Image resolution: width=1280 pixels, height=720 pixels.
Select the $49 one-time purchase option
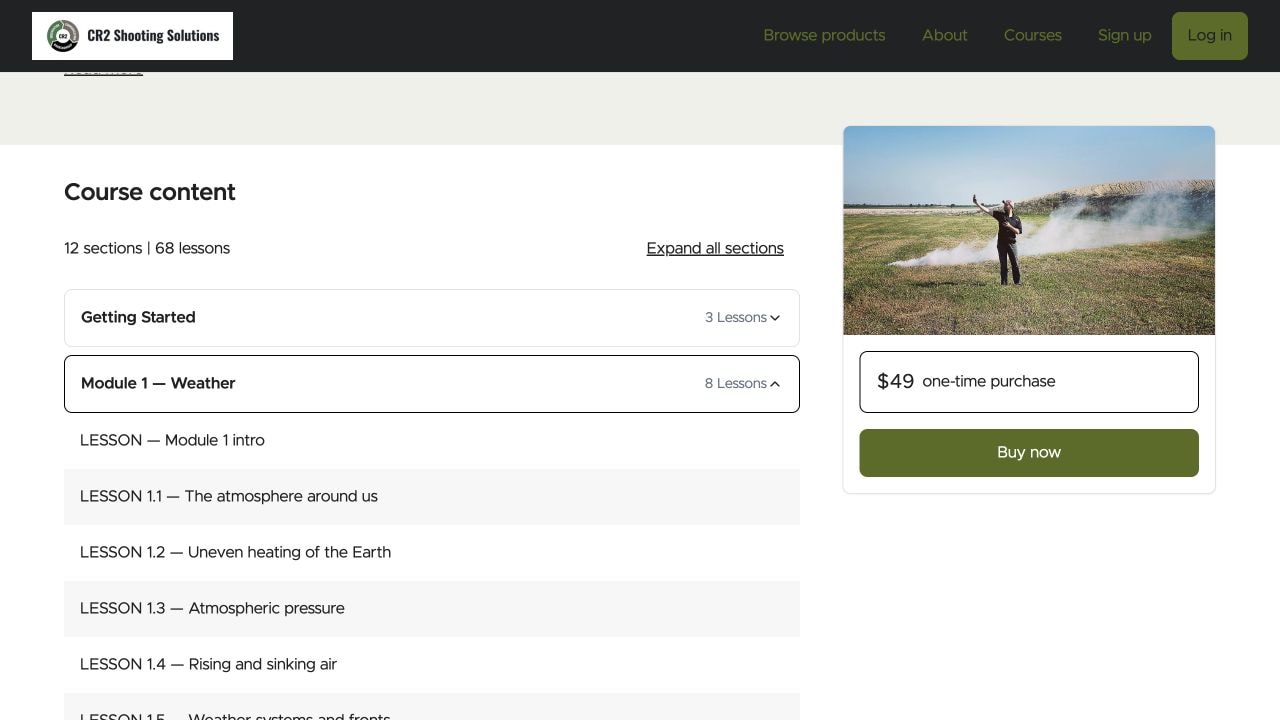1029,382
